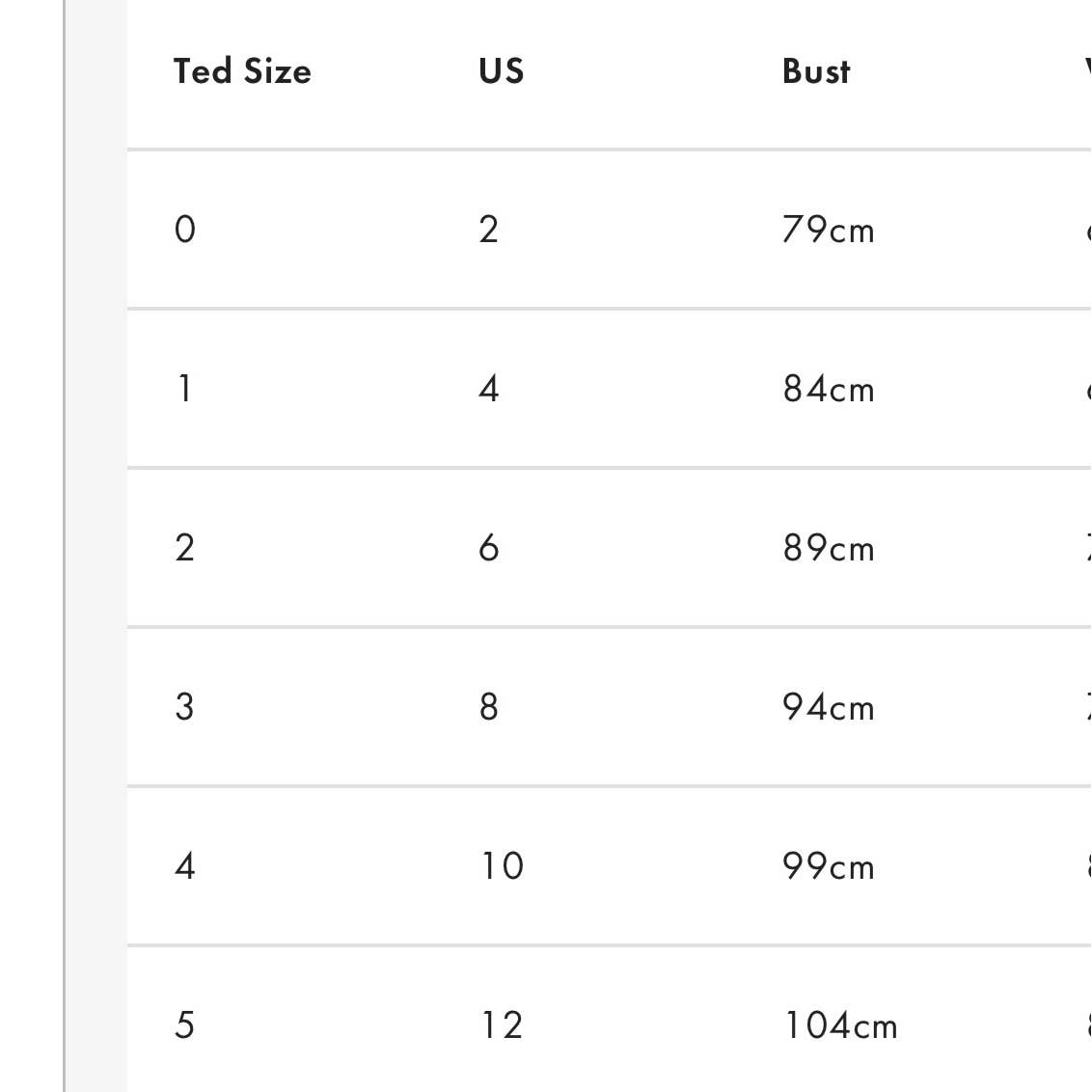Select US size 8 cell
This screenshot has height=1092, width=1092.
click(489, 707)
